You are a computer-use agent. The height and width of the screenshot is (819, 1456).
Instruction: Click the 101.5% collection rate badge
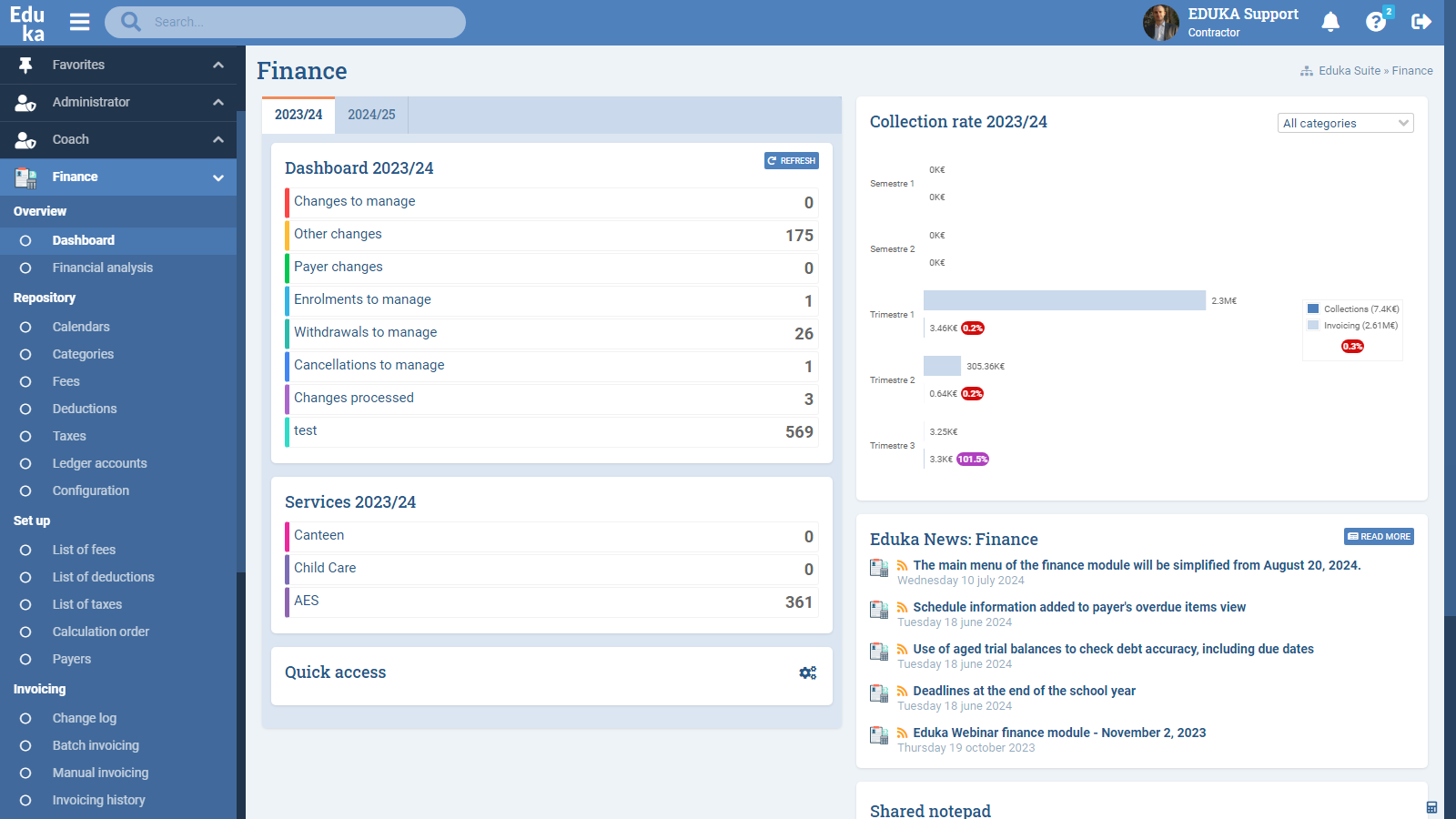pos(973,460)
